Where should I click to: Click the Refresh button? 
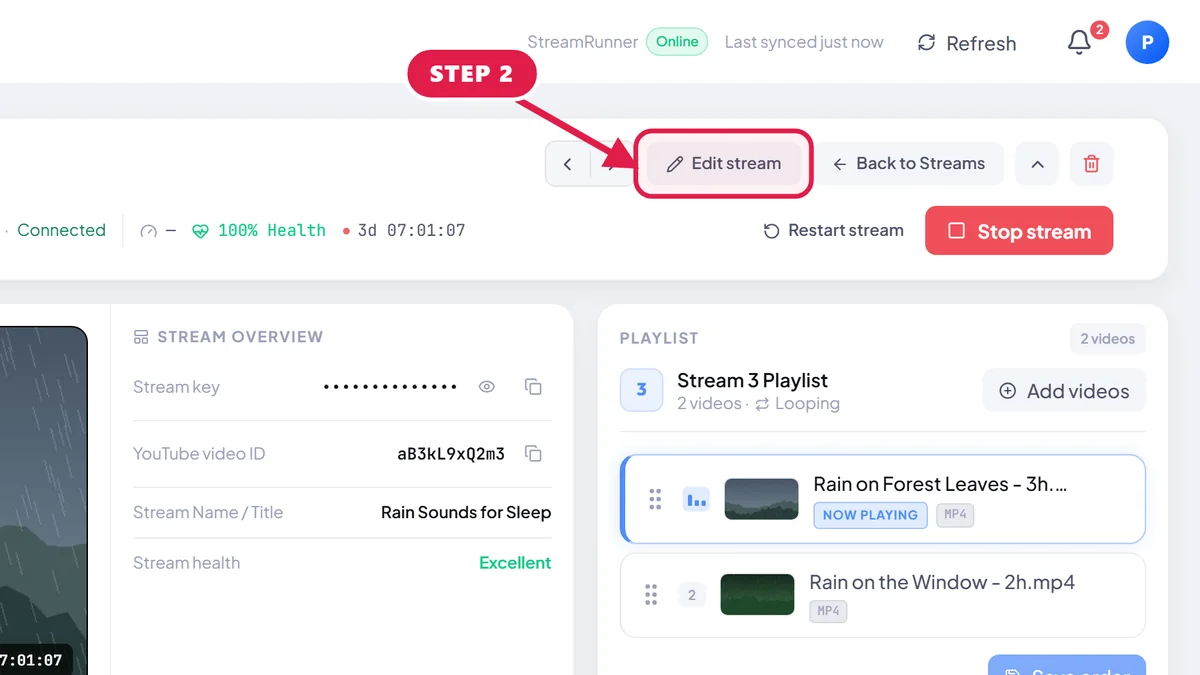967,43
